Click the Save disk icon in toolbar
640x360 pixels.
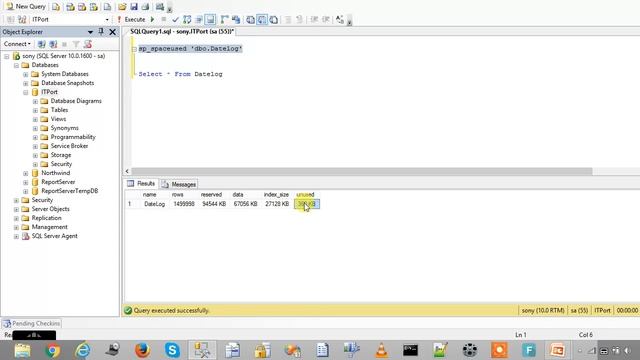pos(134,7)
